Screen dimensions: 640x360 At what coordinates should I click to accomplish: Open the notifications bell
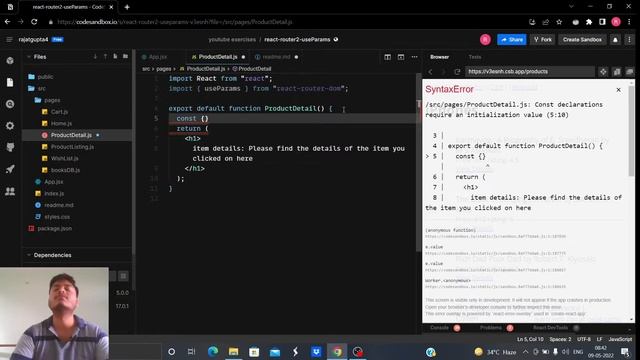[615, 40]
